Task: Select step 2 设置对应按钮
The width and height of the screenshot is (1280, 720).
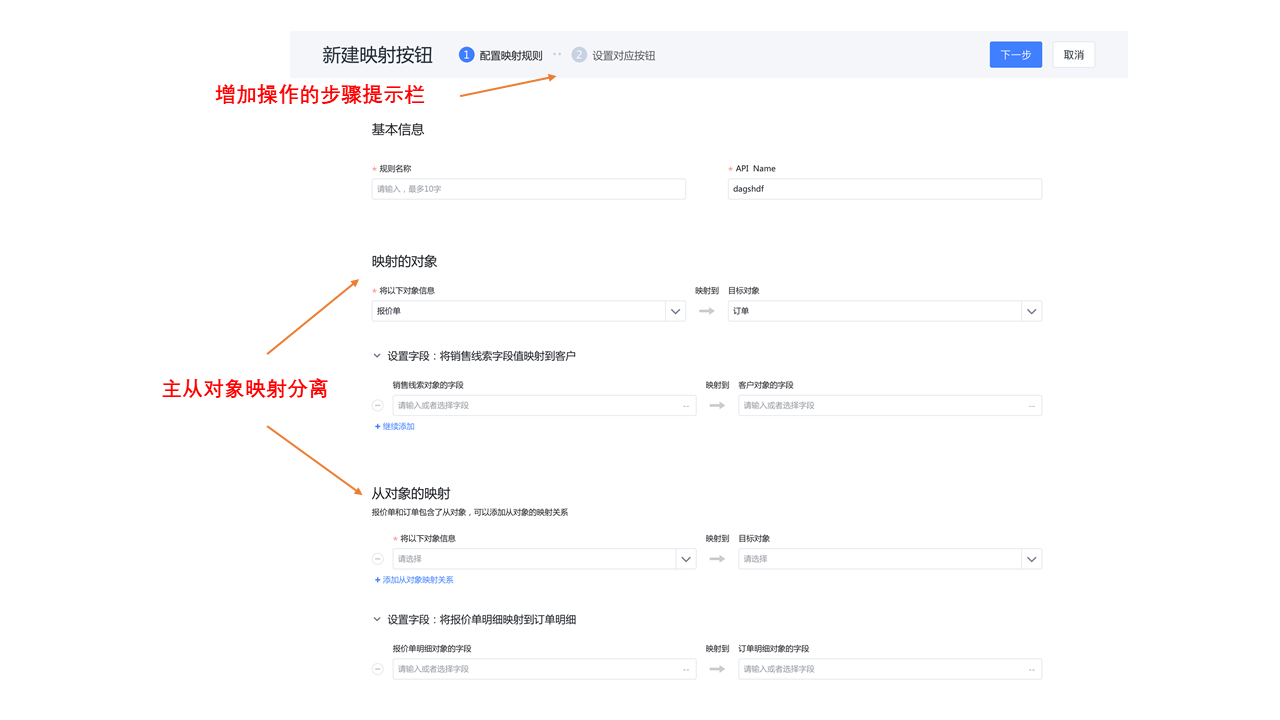Action: click(614, 55)
